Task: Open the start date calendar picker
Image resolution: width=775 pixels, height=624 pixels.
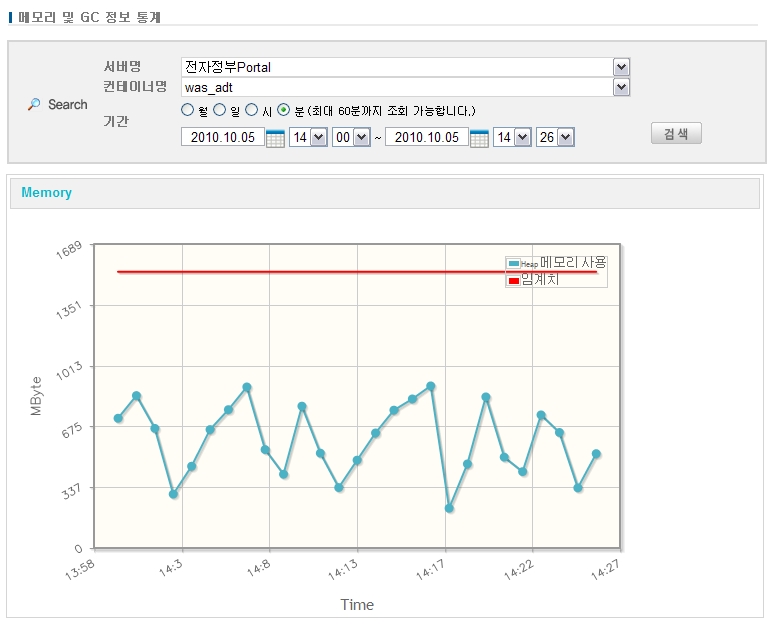Action: click(275, 138)
